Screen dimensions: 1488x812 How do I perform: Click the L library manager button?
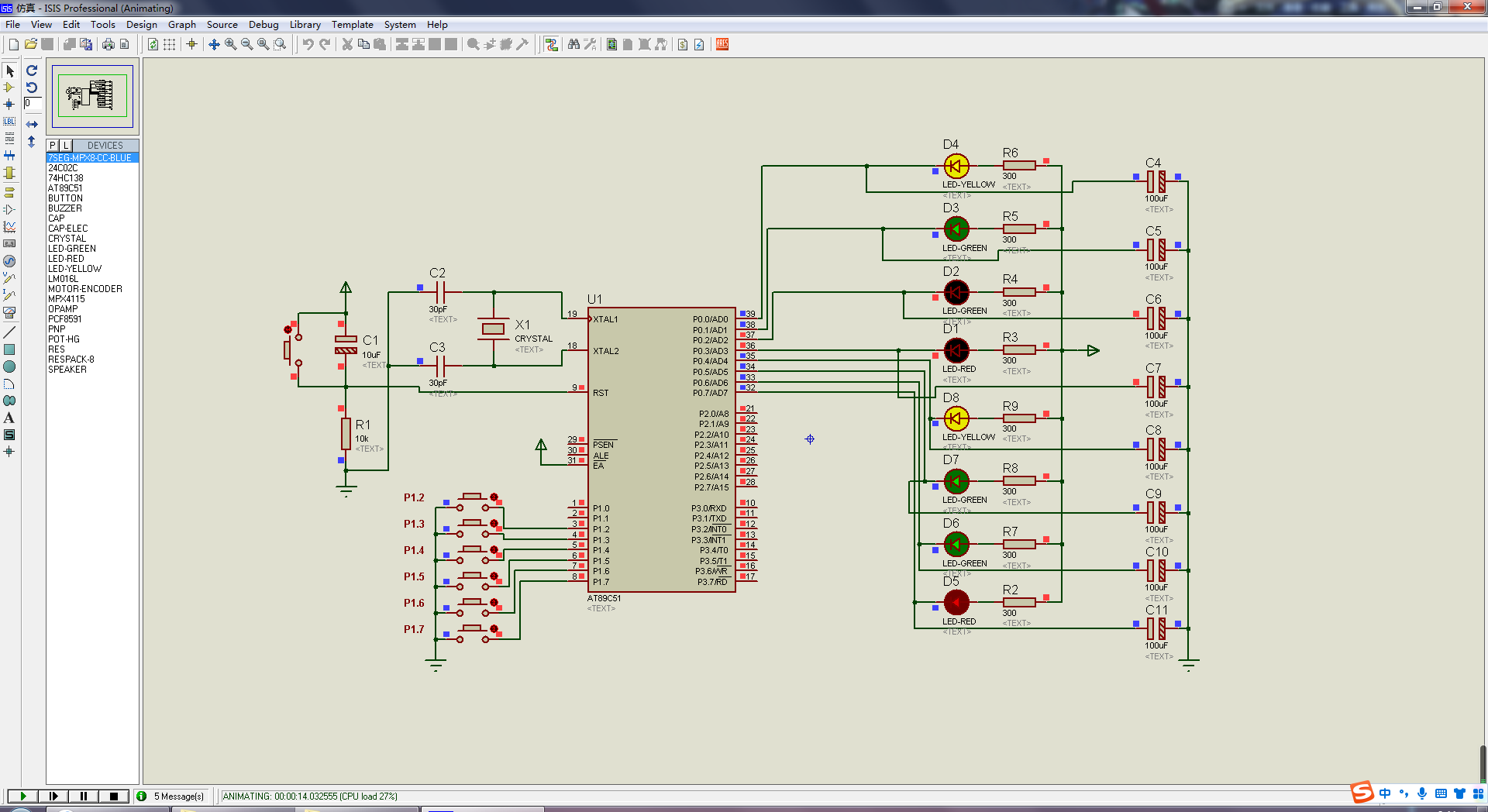pos(66,145)
